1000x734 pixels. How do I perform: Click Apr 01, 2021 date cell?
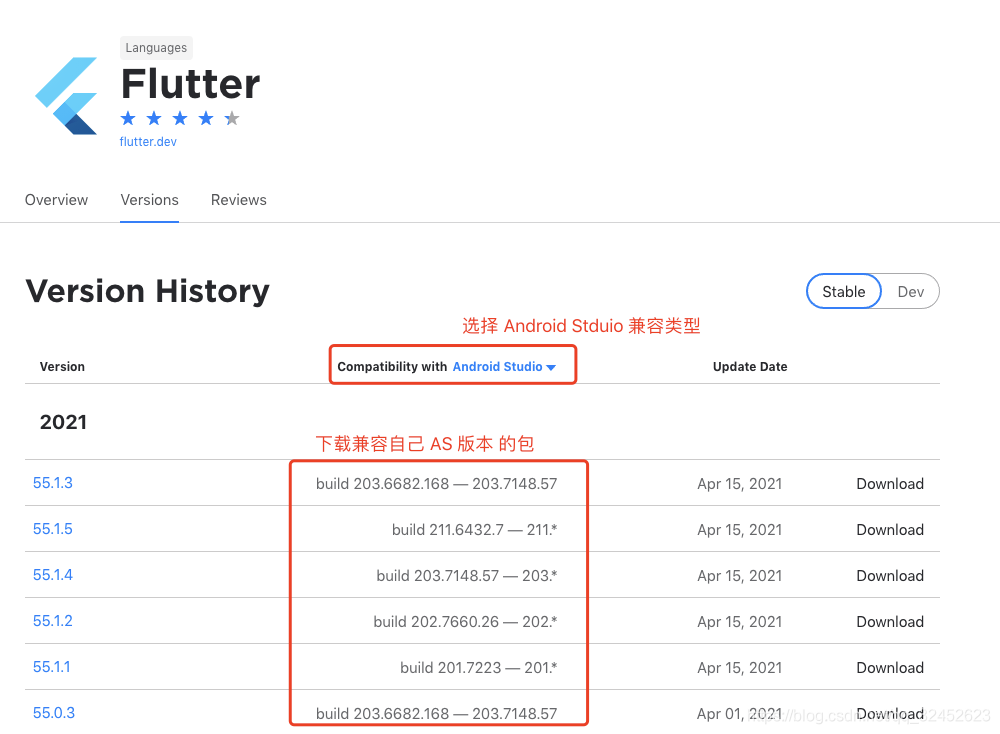pos(740,714)
